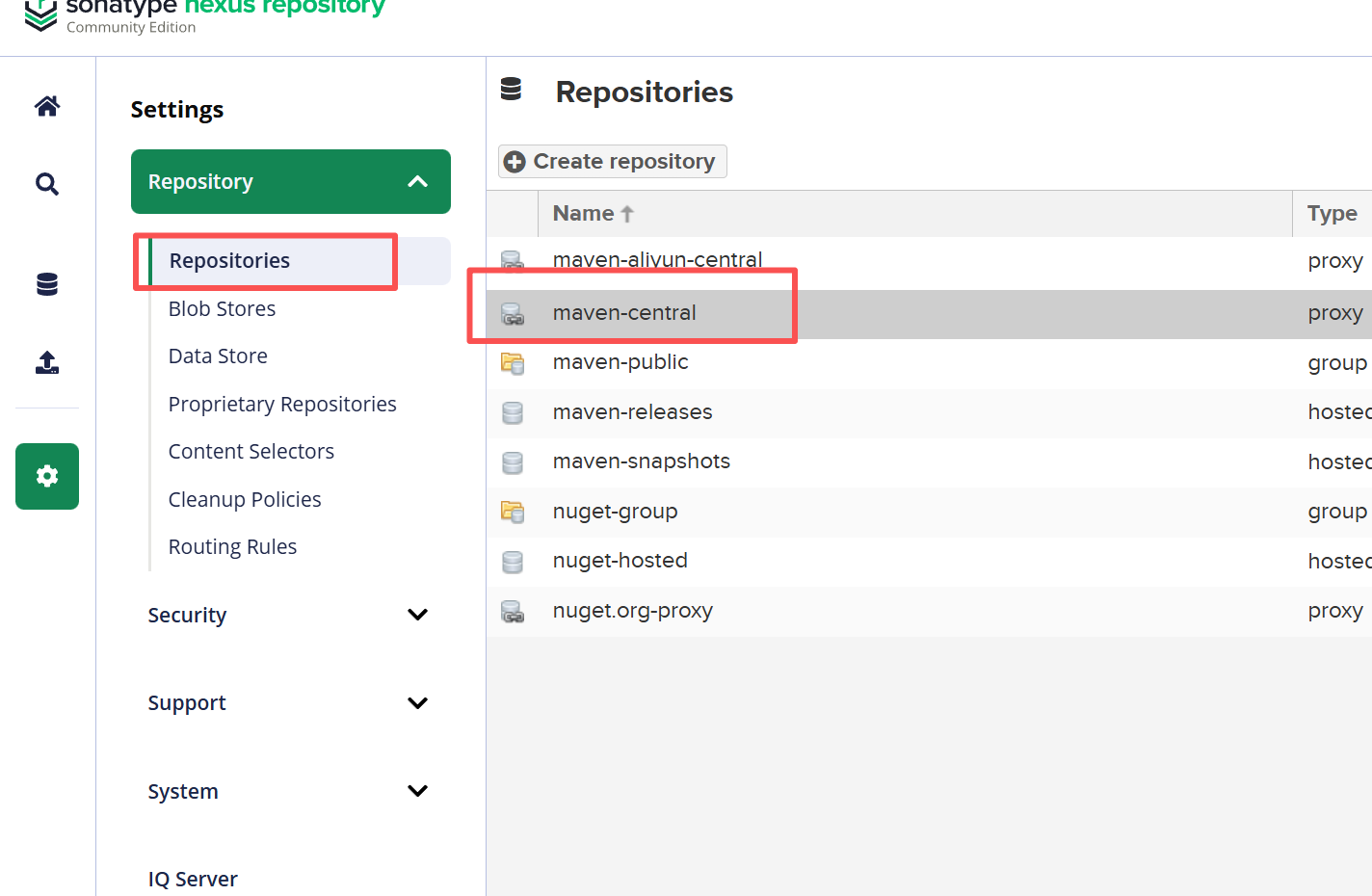The width and height of the screenshot is (1372, 896).
Task: Open Proprietary Repositories page
Action: click(282, 405)
